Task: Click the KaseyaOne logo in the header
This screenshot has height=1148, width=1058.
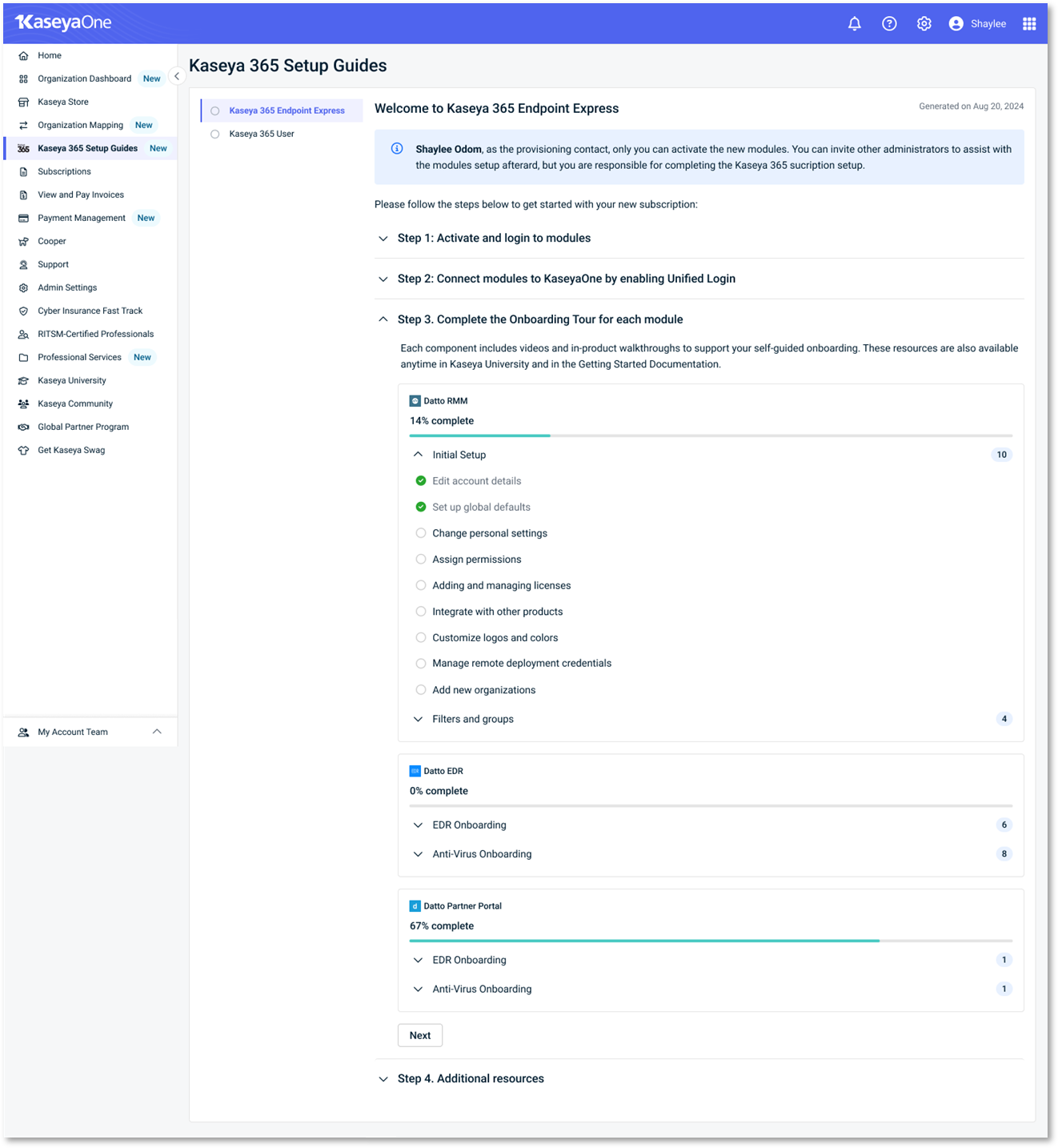Action: pyautogui.click(x=62, y=22)
